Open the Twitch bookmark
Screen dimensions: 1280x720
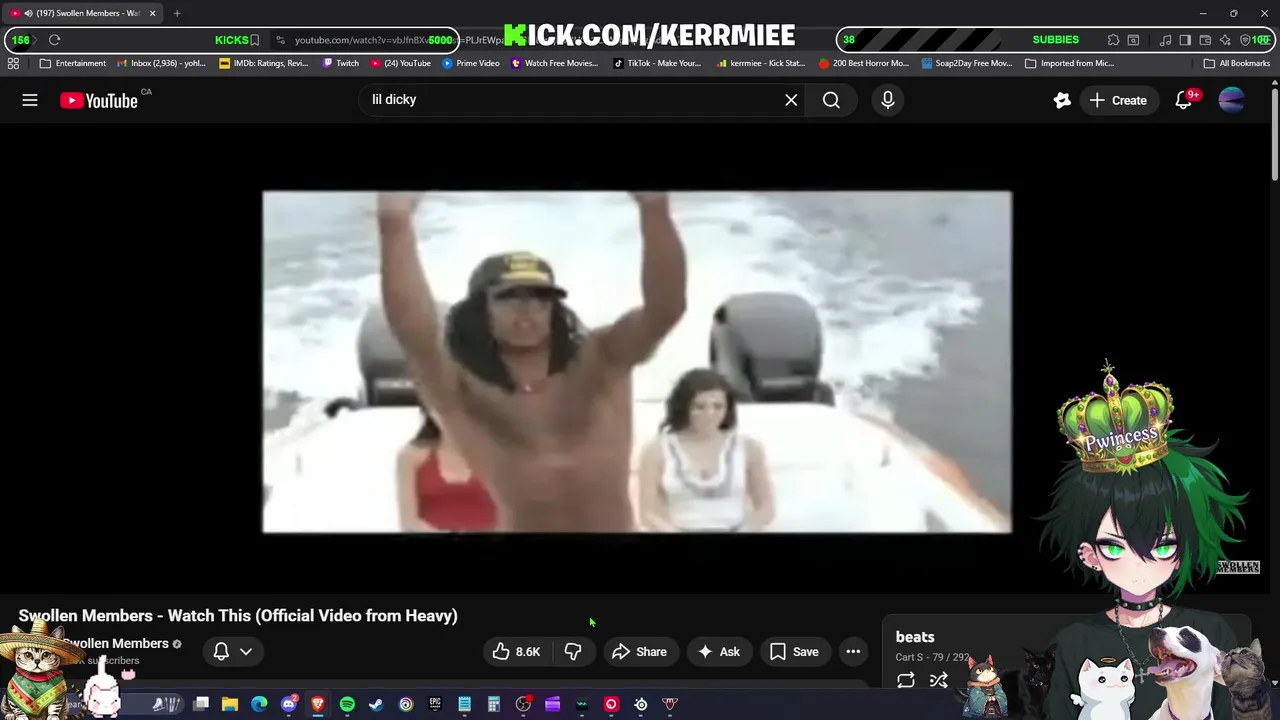(x=341, y=63)
